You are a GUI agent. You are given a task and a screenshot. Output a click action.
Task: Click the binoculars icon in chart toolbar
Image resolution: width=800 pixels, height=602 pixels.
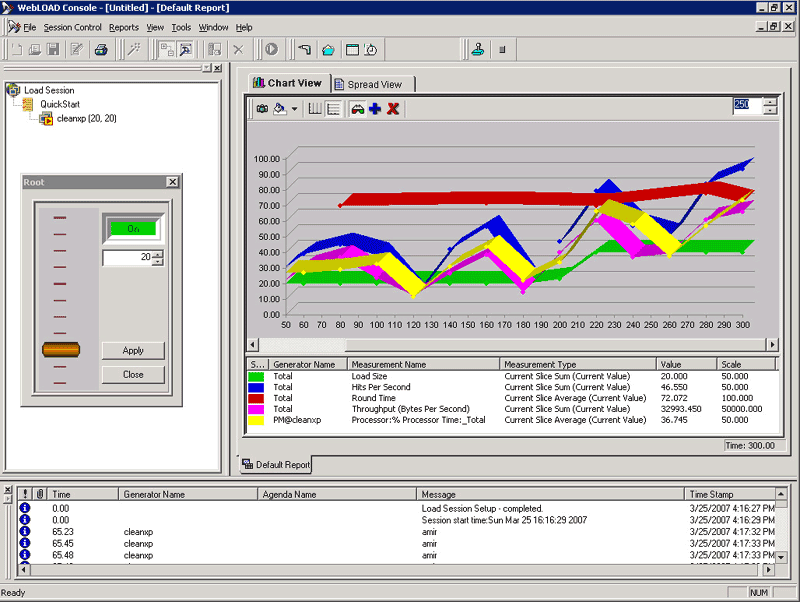click(x=357, y=109)
